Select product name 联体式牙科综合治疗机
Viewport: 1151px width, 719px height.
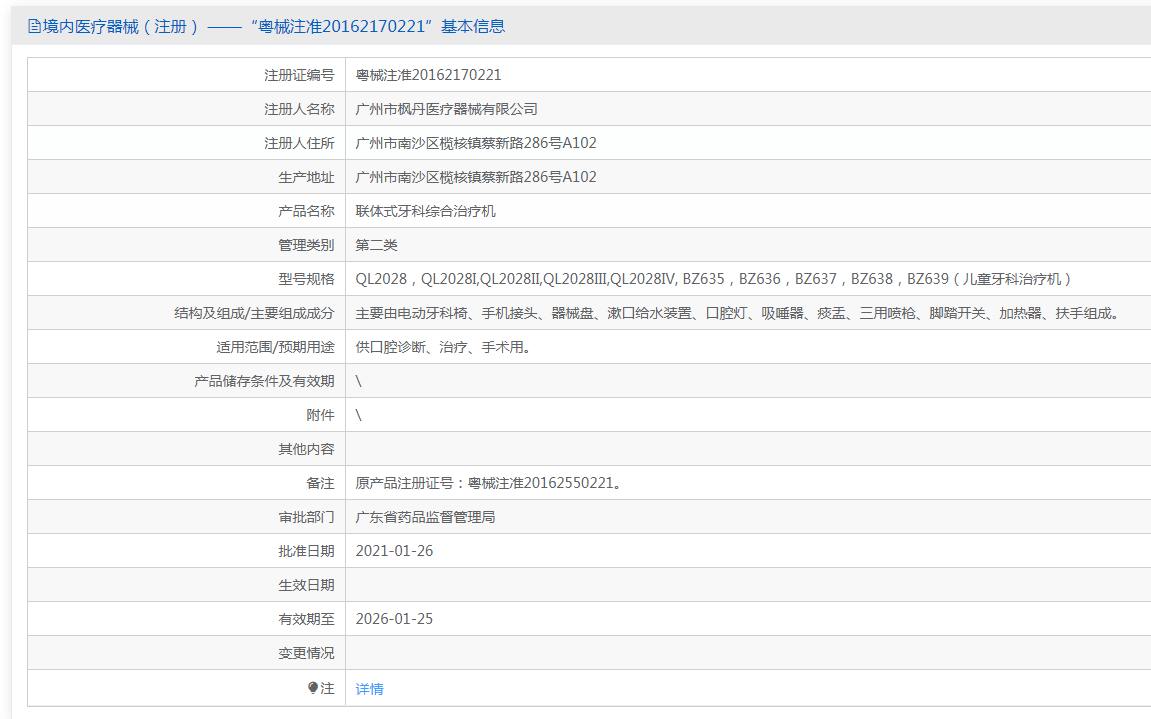[x=425, y=211]
